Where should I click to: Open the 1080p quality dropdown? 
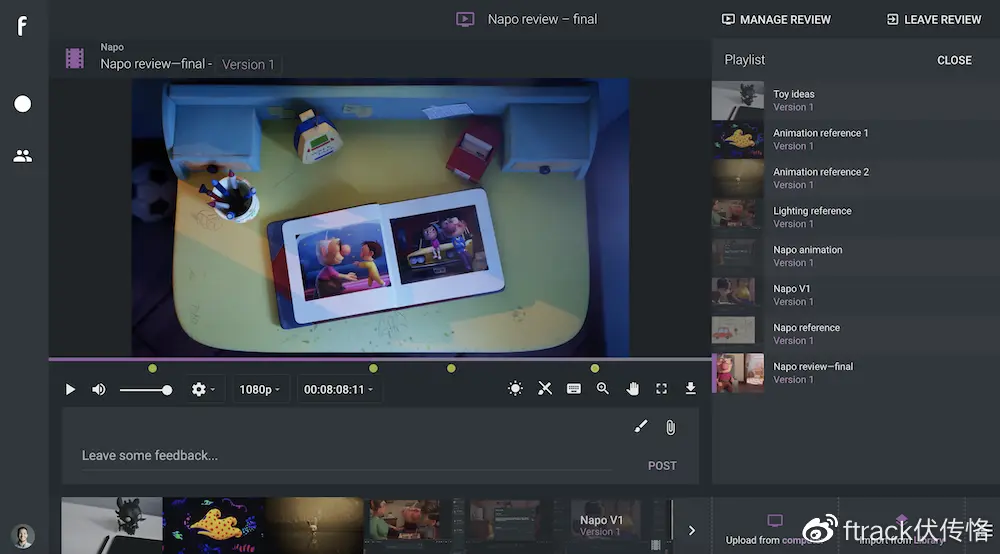click(x=260, y=390)
